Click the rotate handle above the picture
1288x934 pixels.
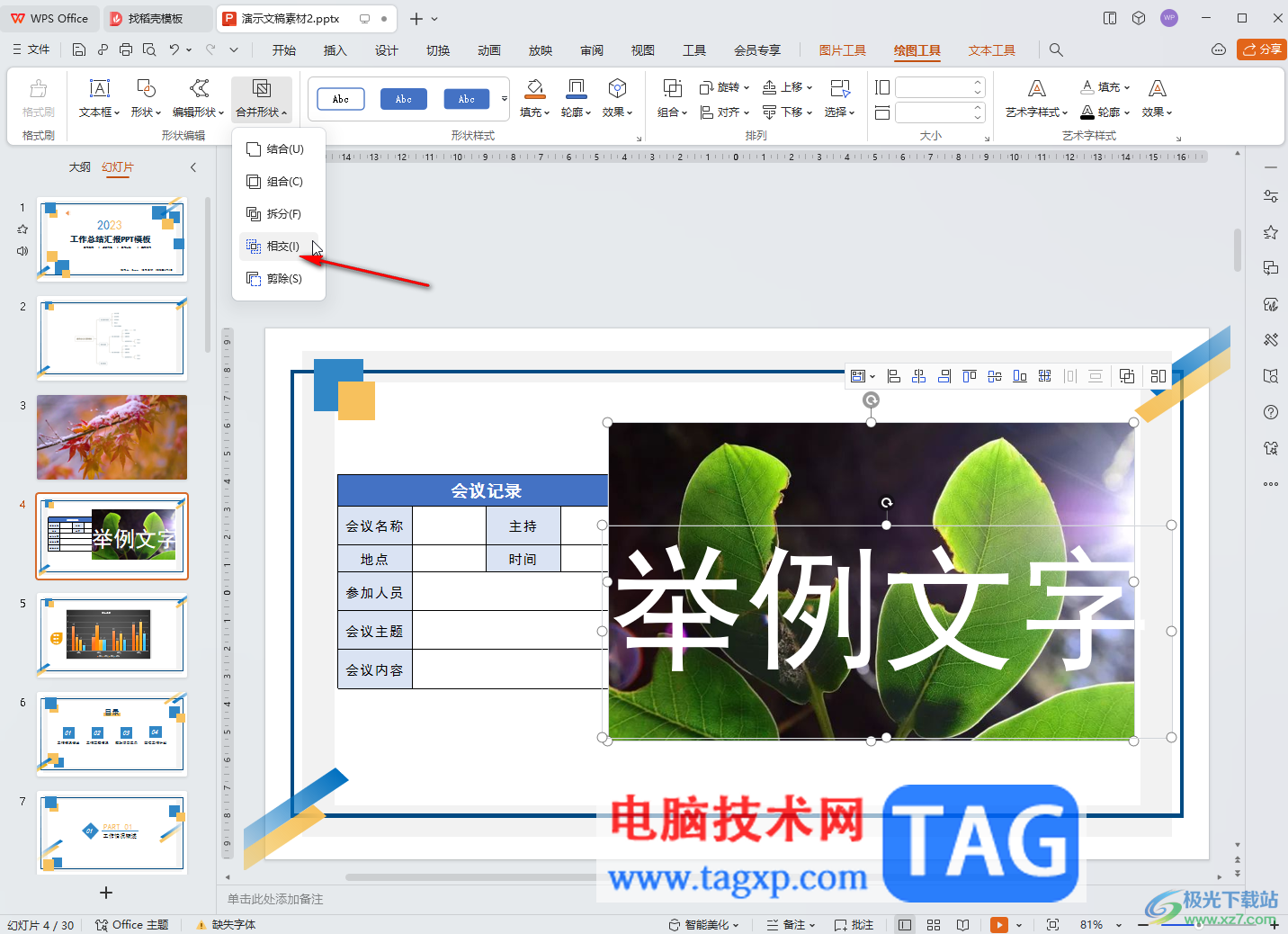[871, 400]
